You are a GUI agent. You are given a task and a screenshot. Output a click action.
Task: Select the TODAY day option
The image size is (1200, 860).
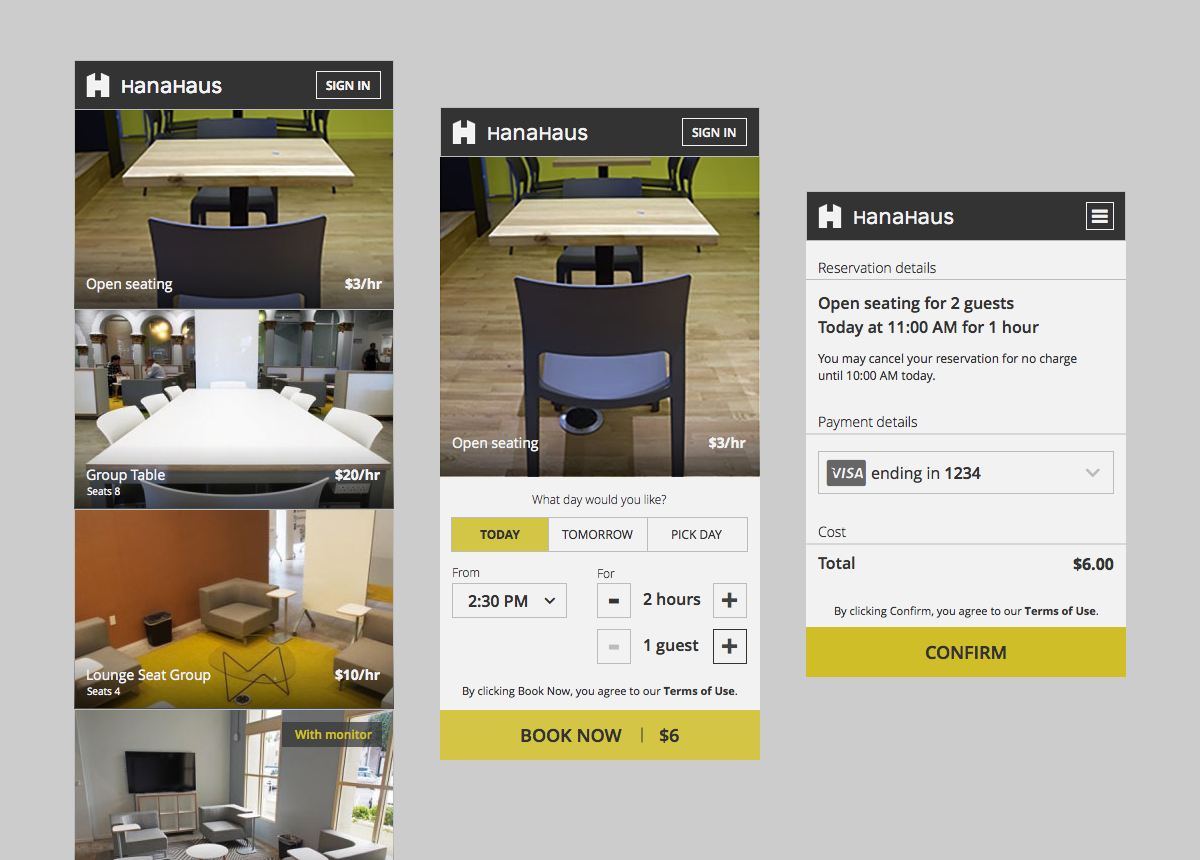pyautogui.click(x=500, y=535)
